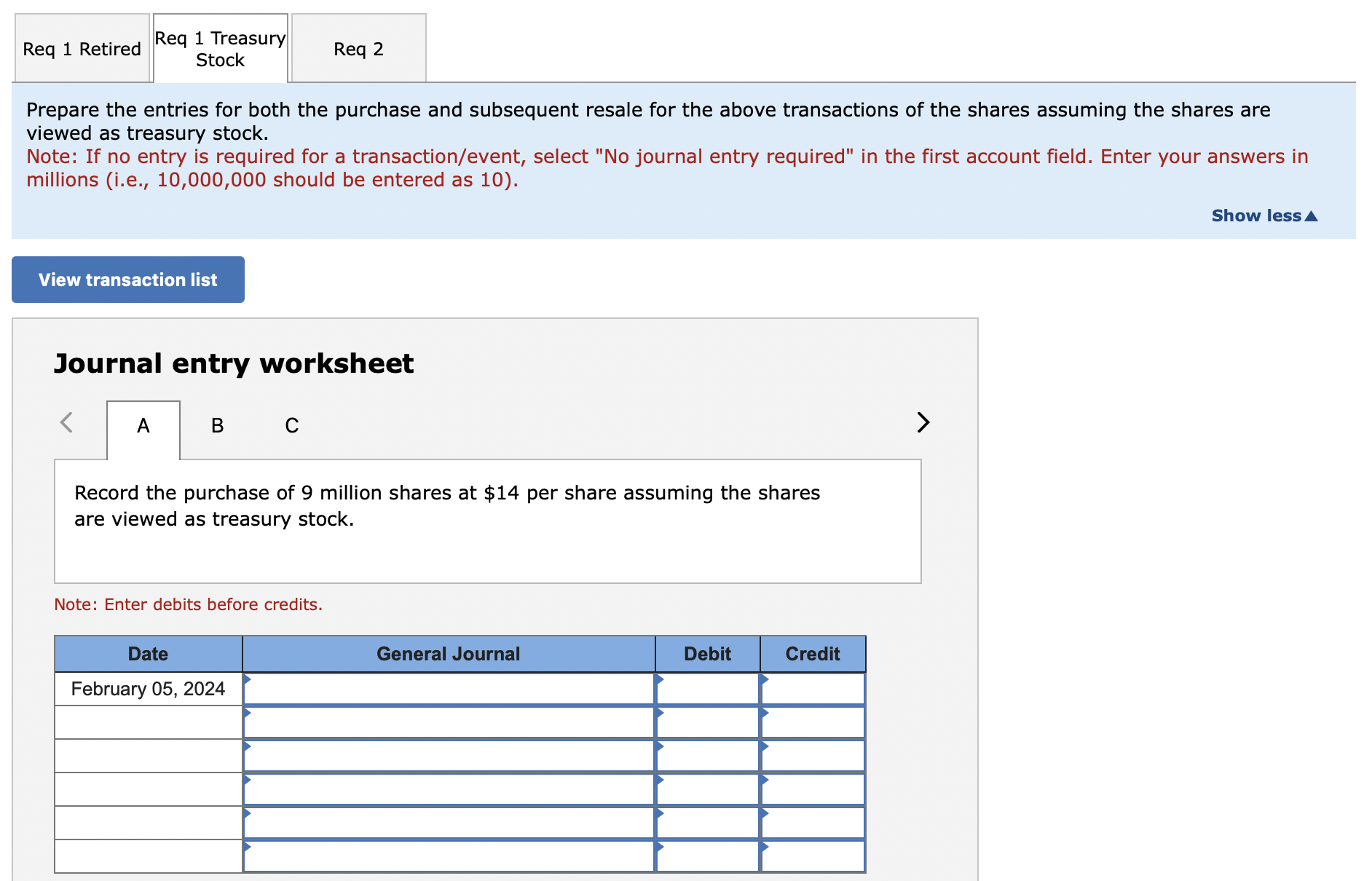Open General Journal dropdown in last row
This screenshot has height=881, width=1372.
point(449,856)
